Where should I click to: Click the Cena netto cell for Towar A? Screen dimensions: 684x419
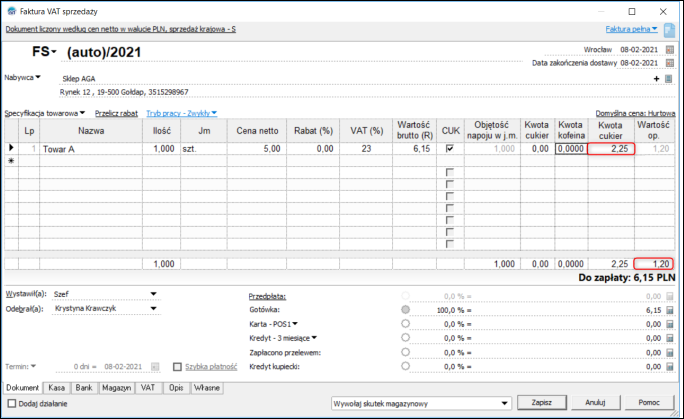point(250,148)
